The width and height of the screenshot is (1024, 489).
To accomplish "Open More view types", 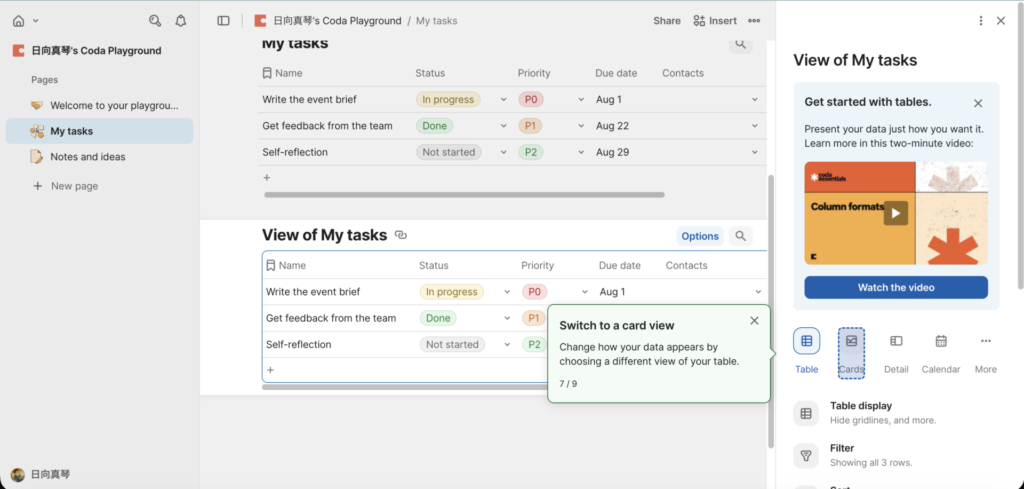I will (985, 341).
